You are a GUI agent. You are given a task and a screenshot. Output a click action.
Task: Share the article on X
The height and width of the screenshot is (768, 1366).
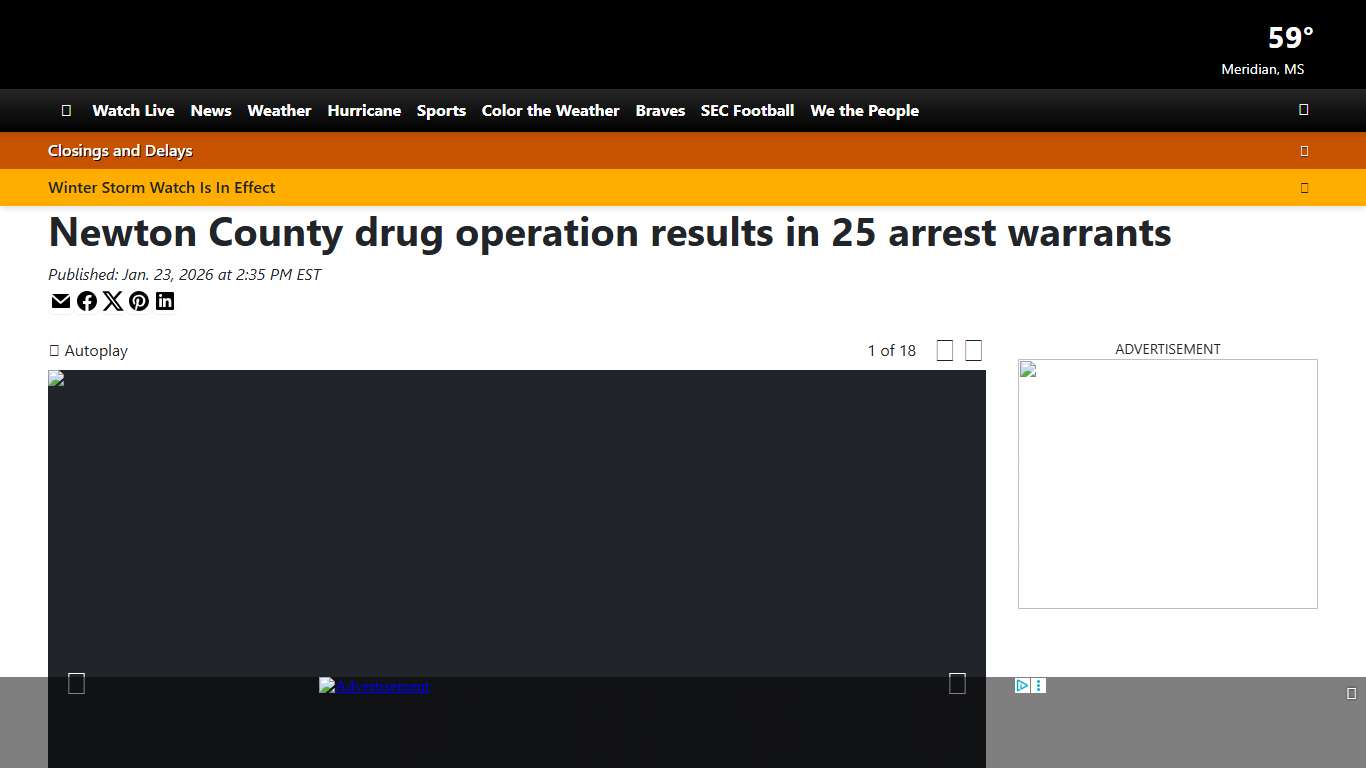pos(113,301)
